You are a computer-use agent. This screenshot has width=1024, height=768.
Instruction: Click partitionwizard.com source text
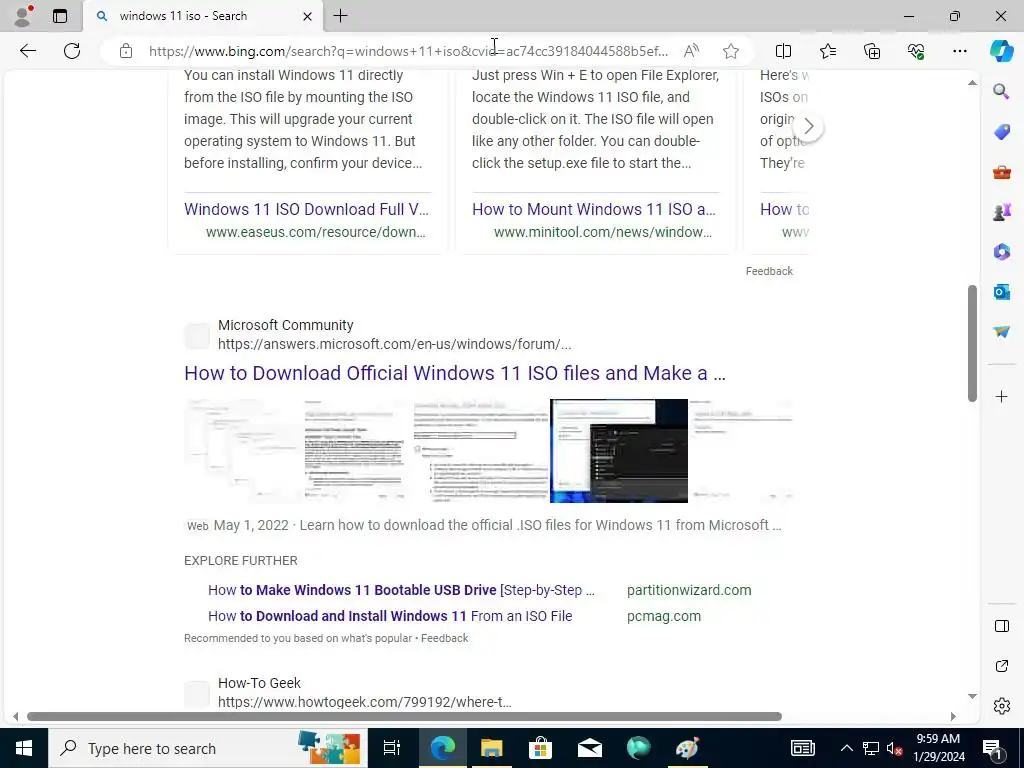(689, 590)
